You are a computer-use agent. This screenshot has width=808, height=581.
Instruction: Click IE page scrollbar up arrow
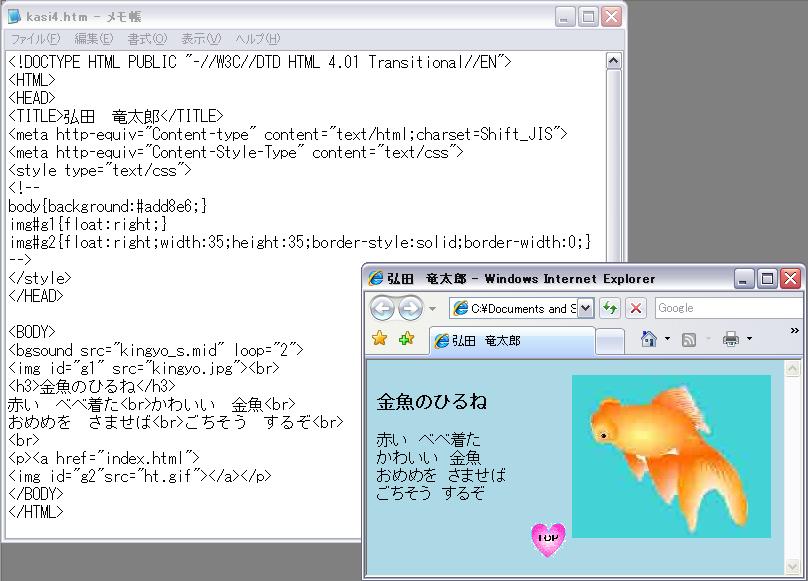pyautogui.click(x=792, y=369)
